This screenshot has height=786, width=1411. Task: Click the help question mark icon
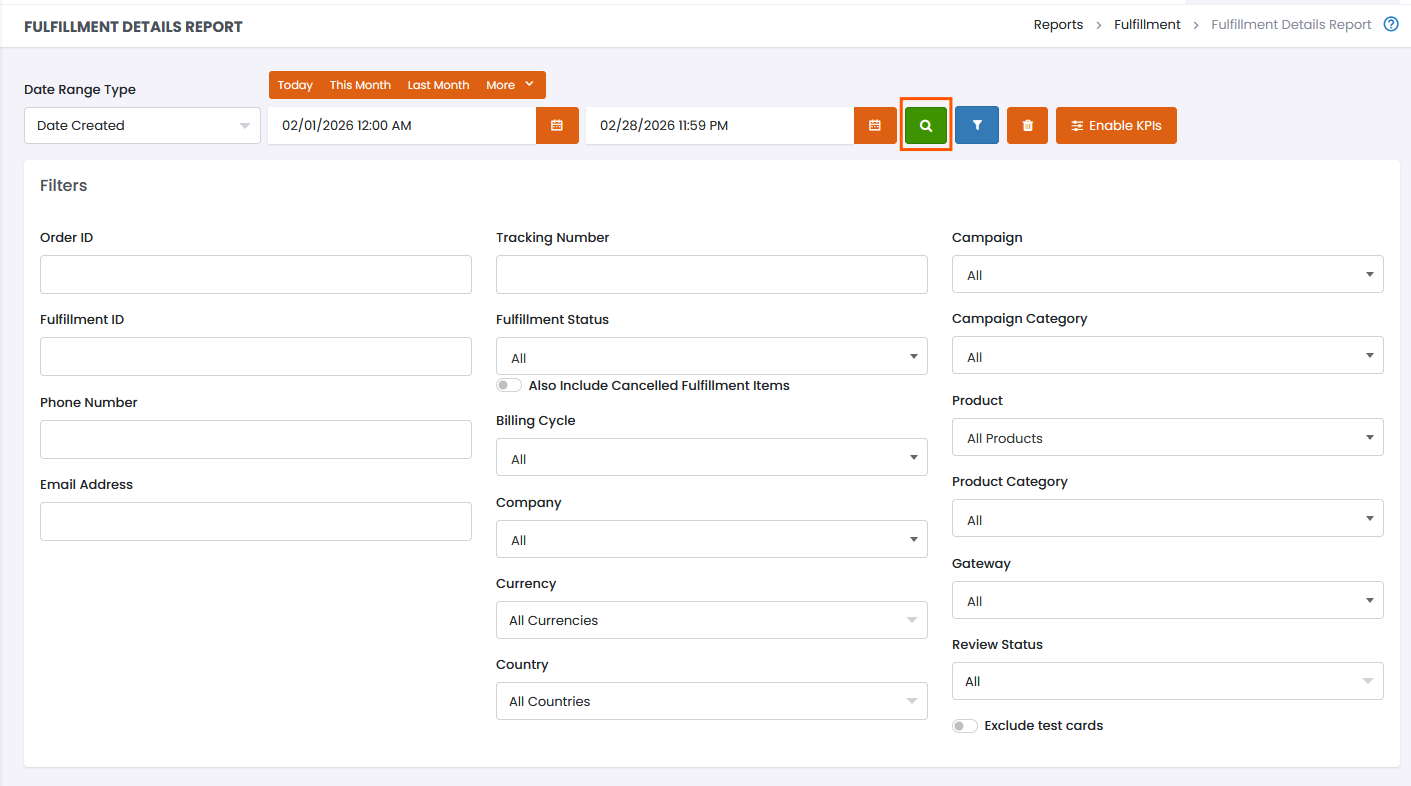(x=1391, y=25)
